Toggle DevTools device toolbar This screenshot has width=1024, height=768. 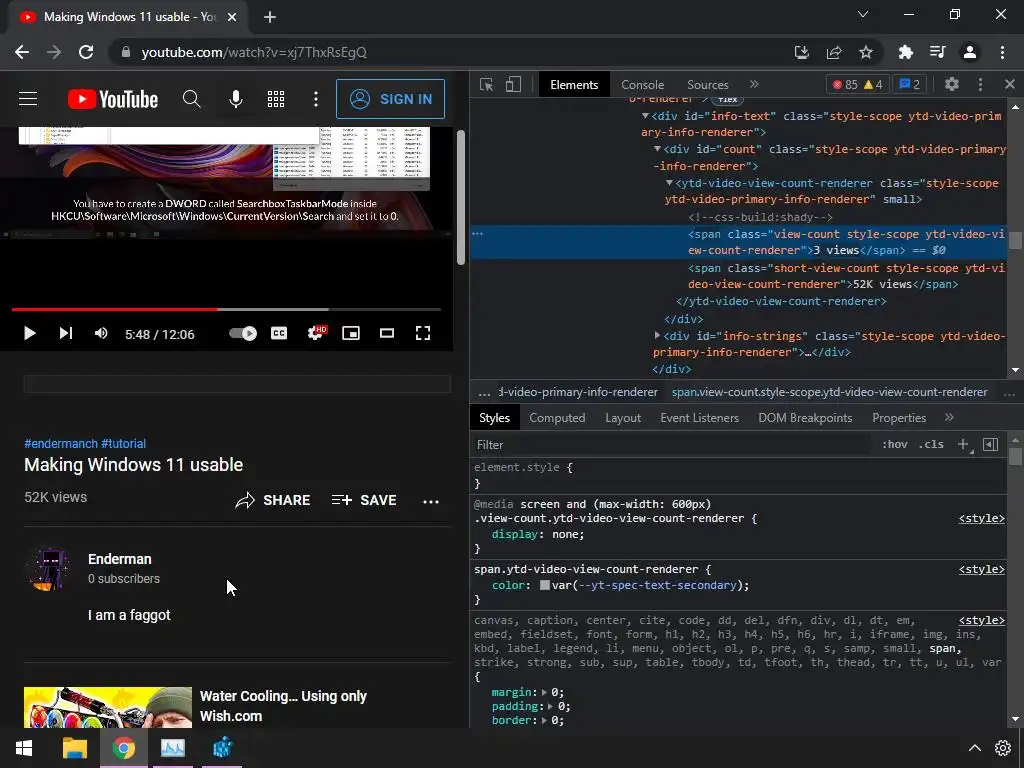pos(513,84)
